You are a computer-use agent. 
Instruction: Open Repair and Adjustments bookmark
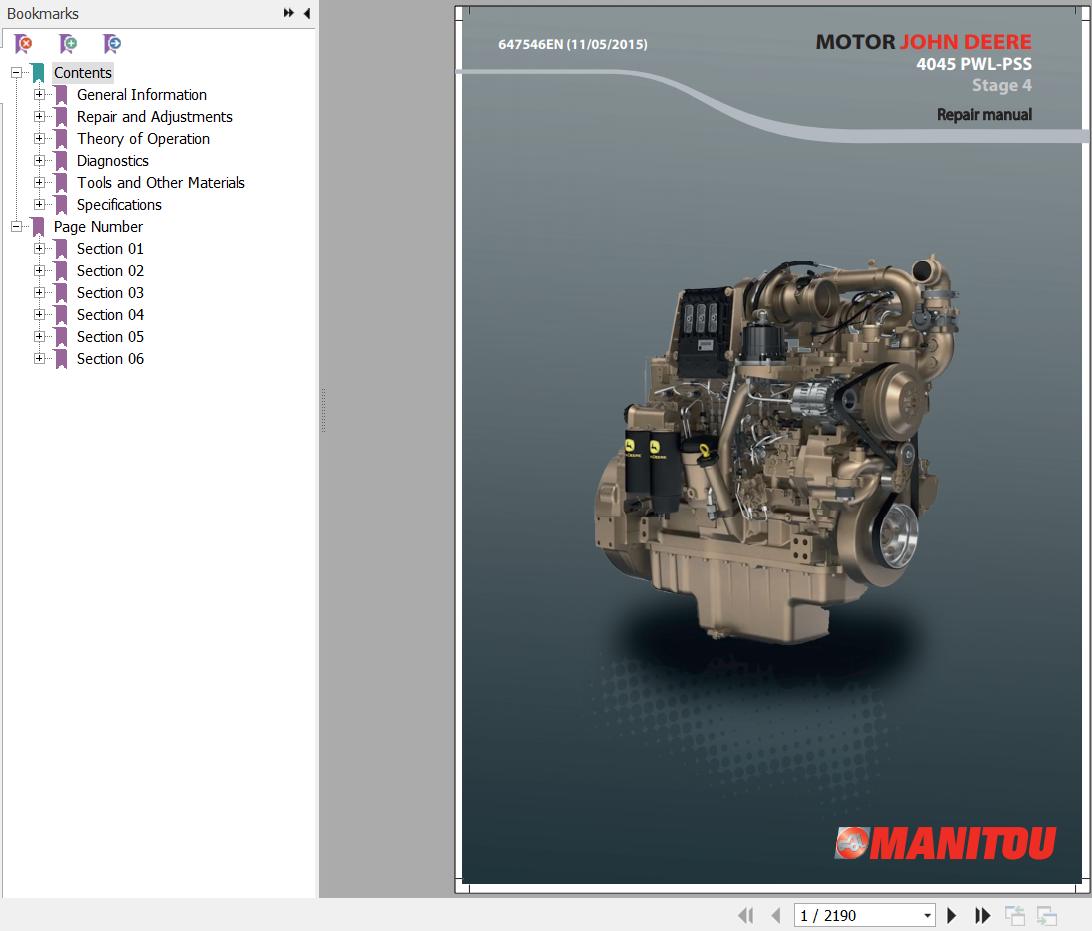pyautogui.click(x=155, y=116)
